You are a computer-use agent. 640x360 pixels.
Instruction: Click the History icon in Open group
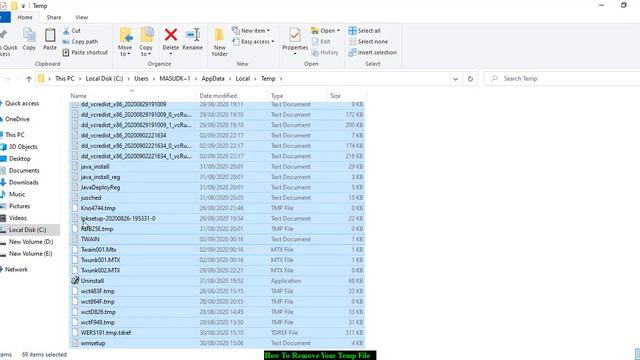pyautogui.click(x=325, y=53)
